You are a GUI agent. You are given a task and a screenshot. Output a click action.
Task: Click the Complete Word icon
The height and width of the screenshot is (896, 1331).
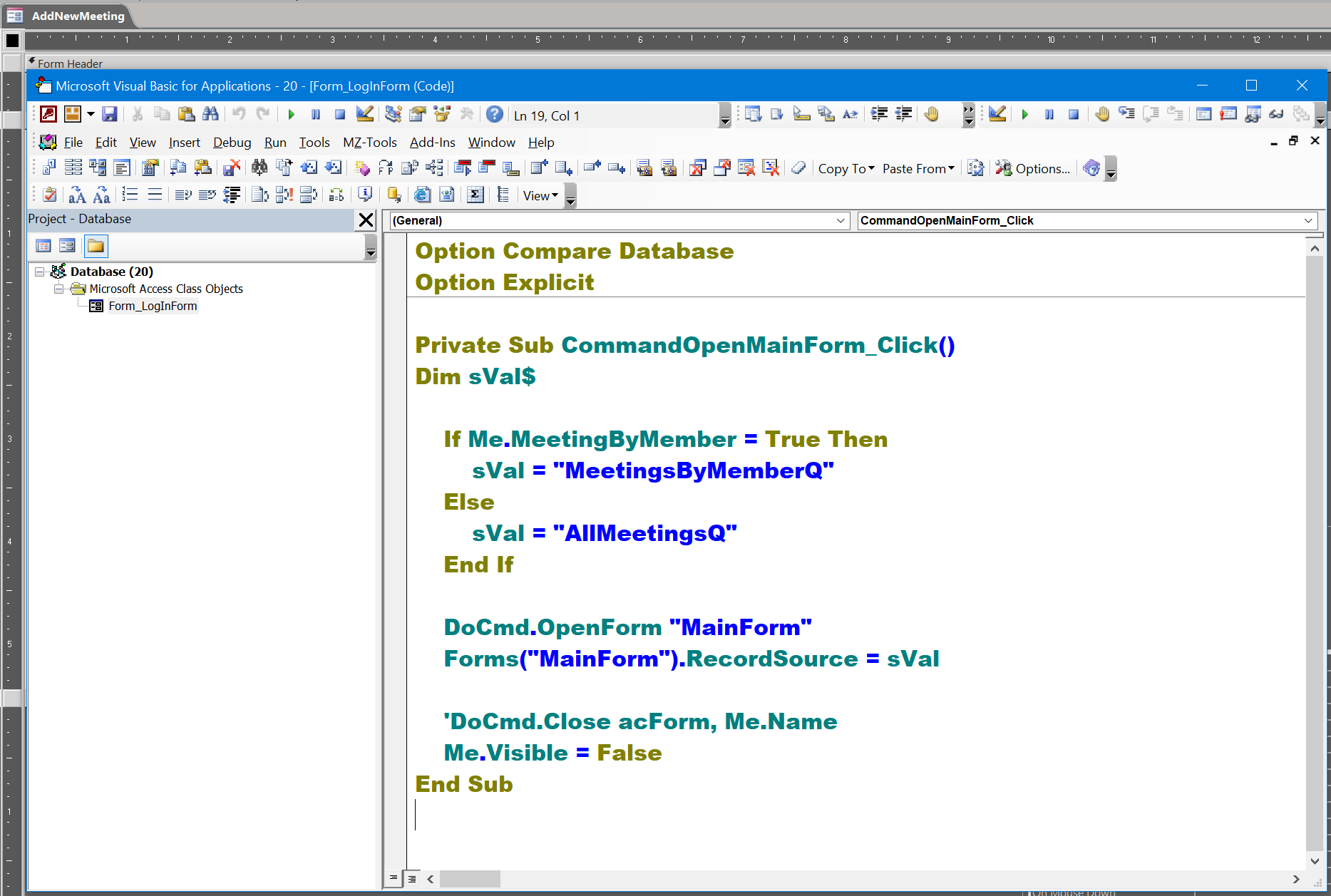click(x=850, y=114)
